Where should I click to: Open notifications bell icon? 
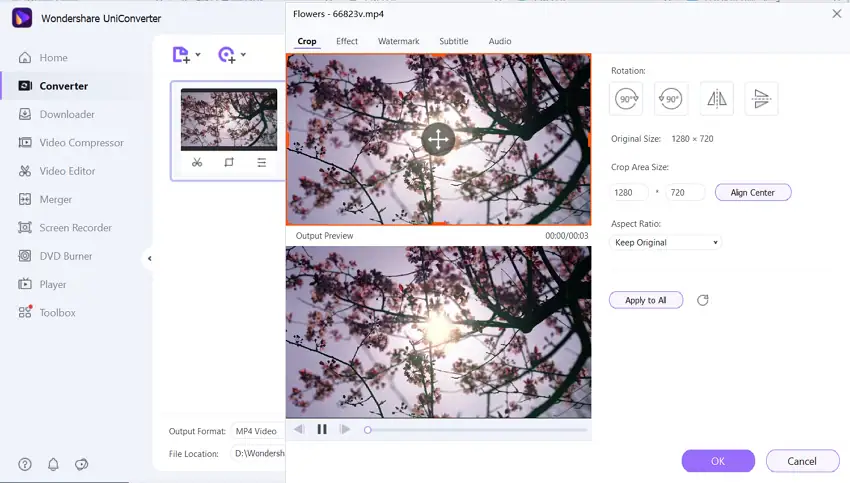pyautogui.click(x=53, y=464)
